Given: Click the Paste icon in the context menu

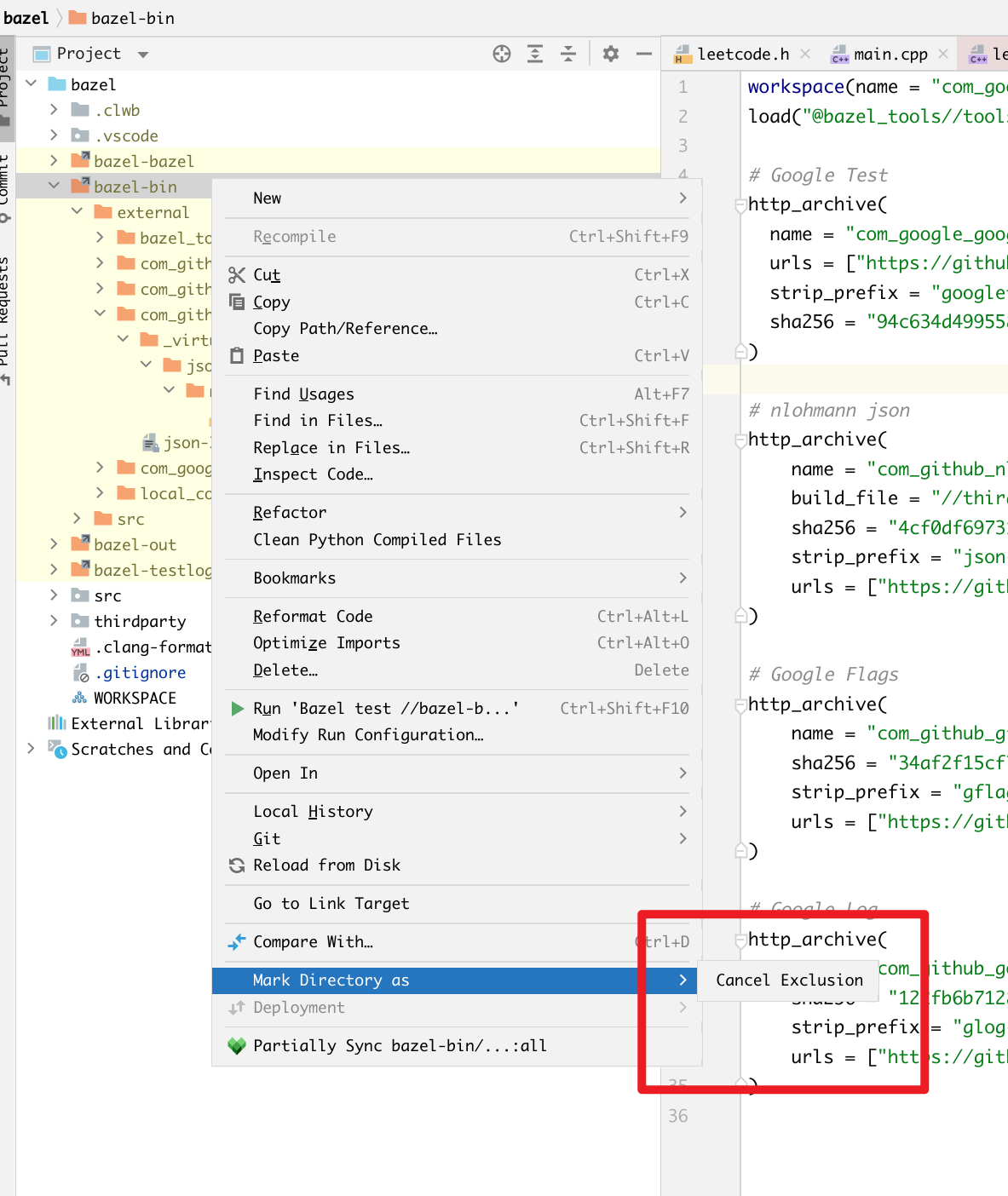Looking at the screenshot, I should pyautogui.click(x=236, y=355).
